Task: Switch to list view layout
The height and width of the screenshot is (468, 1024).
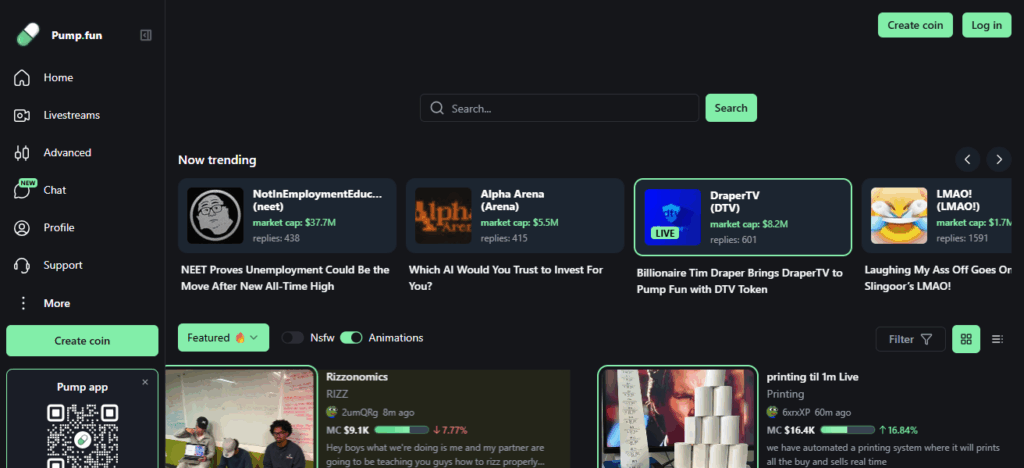Action: click(x=997, y=339)
